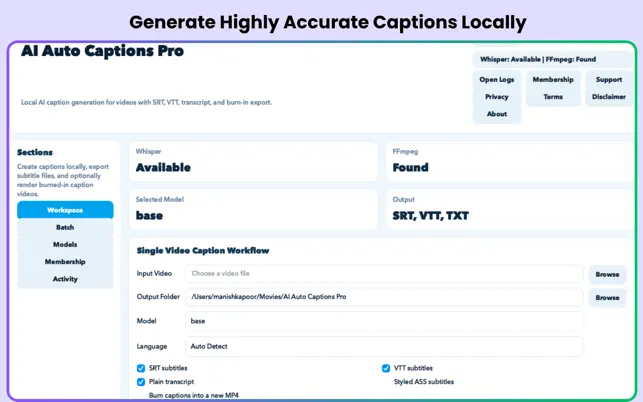Click the 'AI Auto Captions Pro' title
Screen dimensions: 643x402
click(103, 51)
